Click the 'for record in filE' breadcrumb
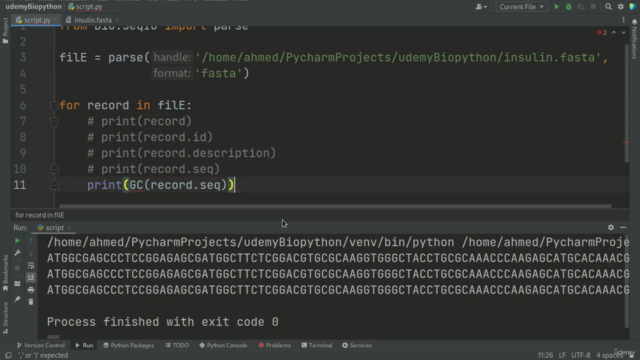Image resolution: width=640 pixels, height=360 pixels. (40, 215)
